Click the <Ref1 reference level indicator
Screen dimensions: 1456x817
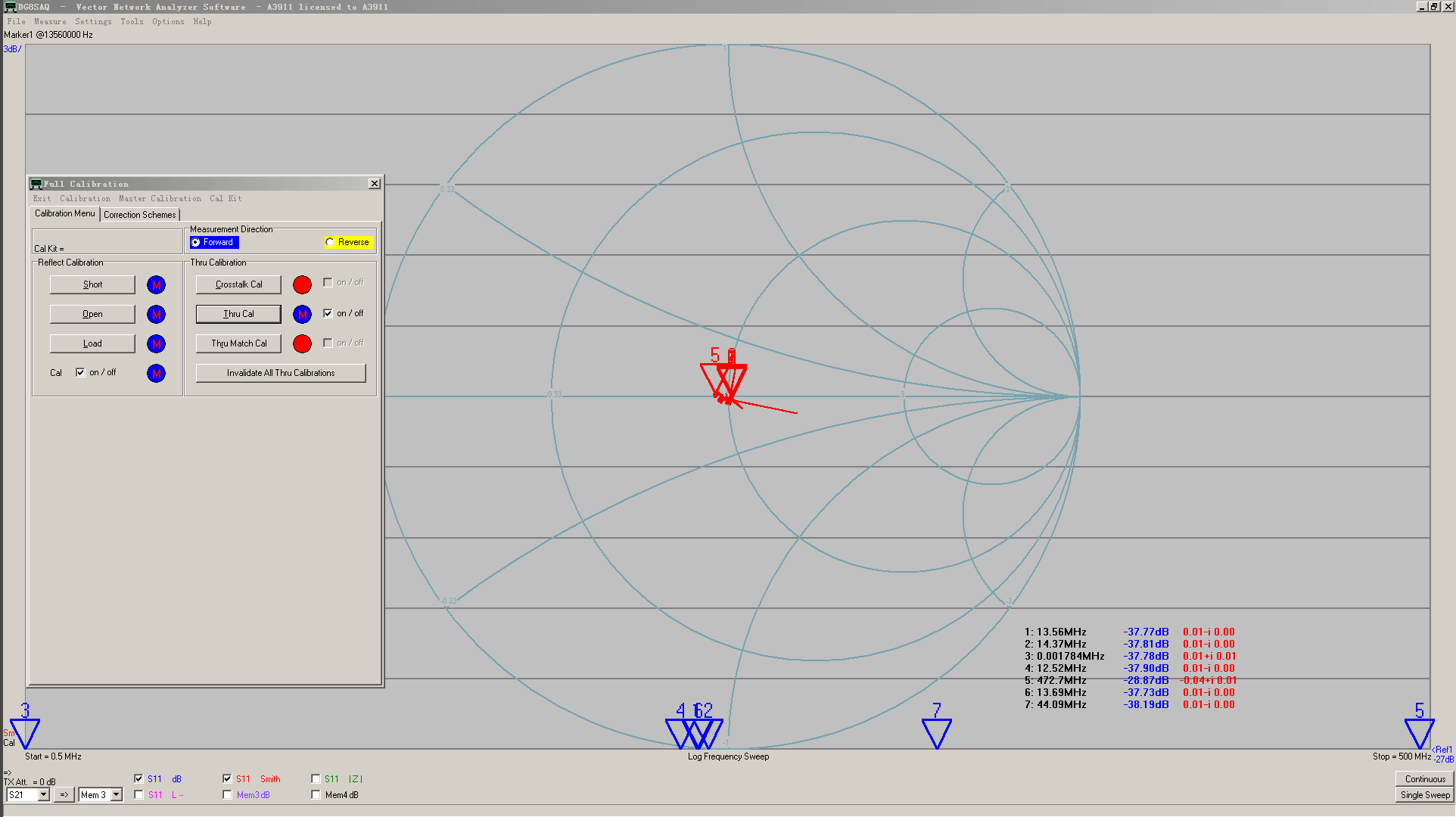(x=1442, y=750)
